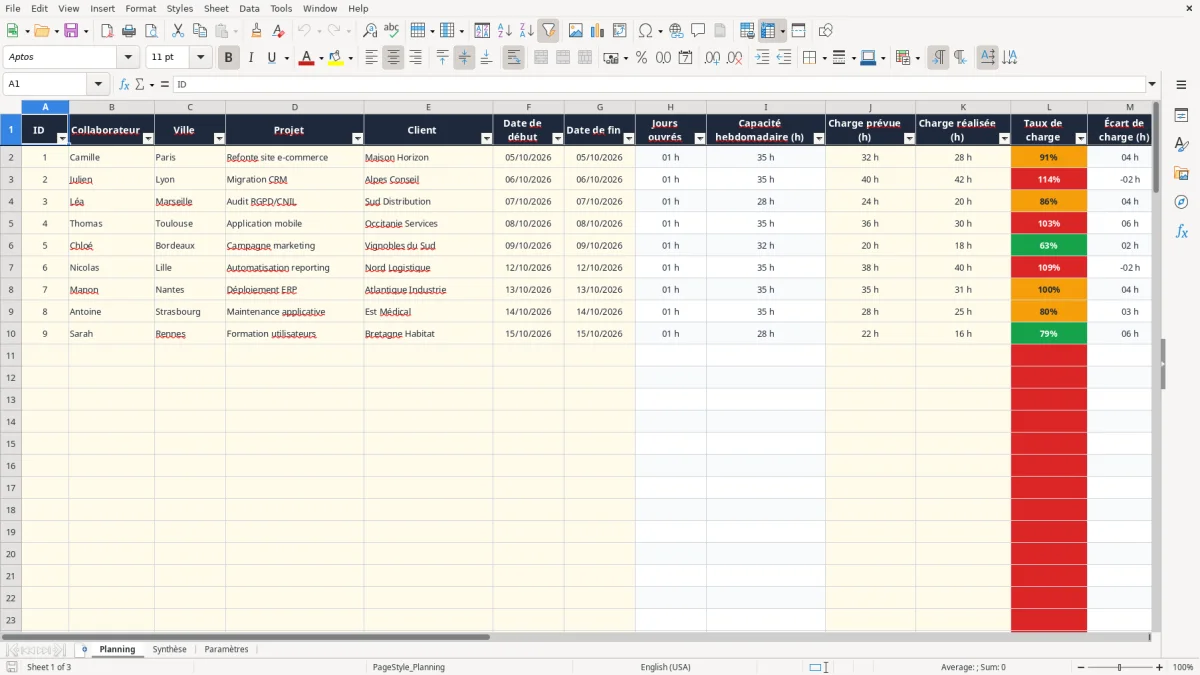1200x675 pixels.
Task: Toggle Wrap Text button
Action: (513, 58)
